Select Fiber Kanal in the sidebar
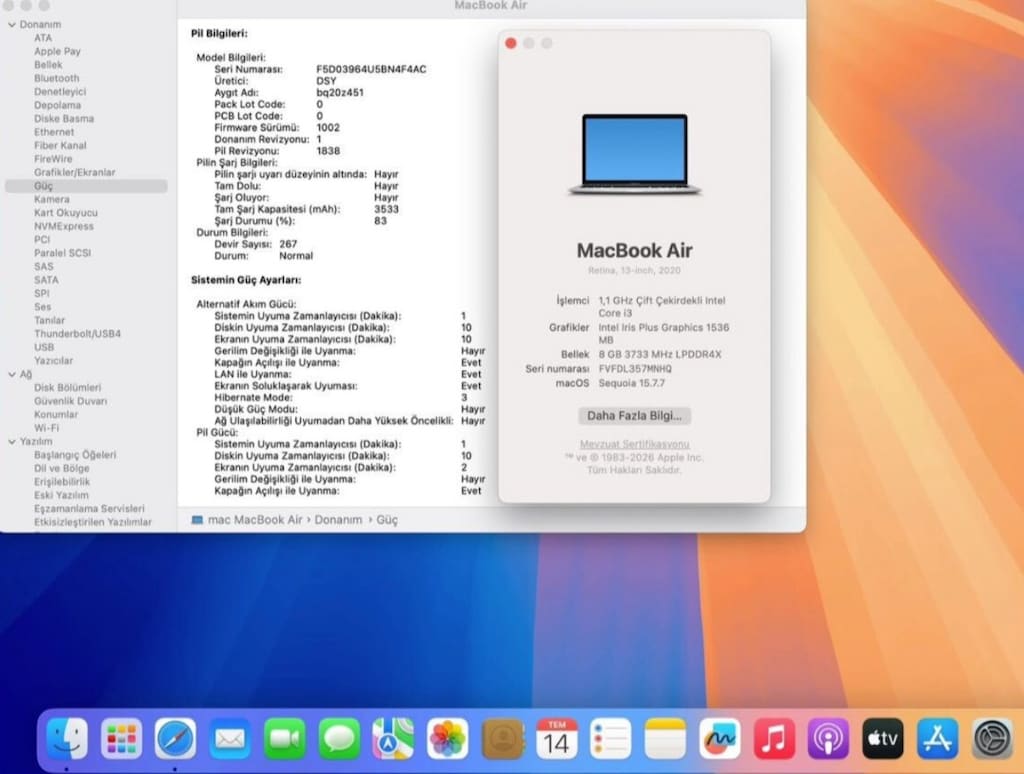 coord(60,145)
